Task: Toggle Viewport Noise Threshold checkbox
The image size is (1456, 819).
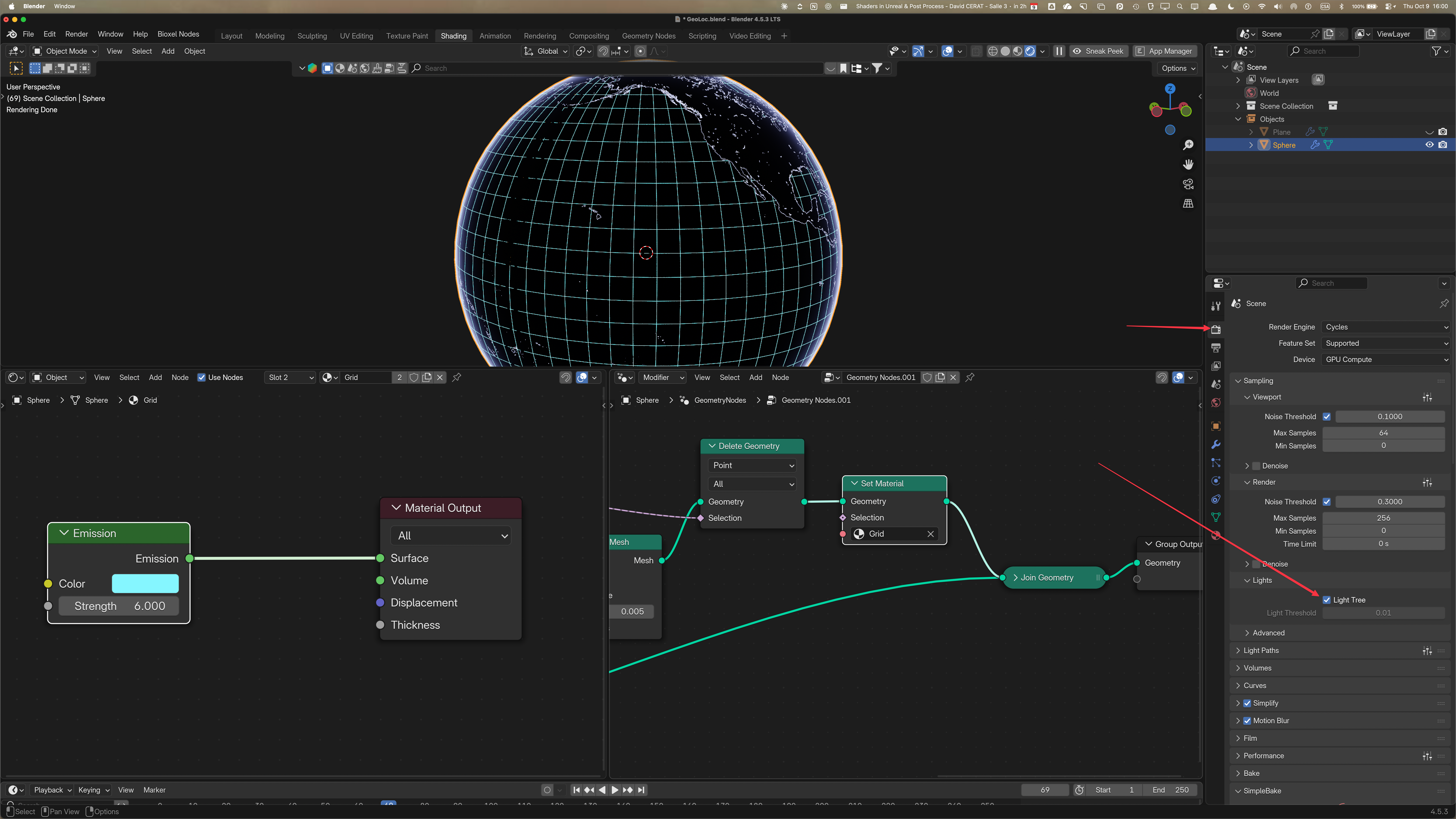Action: click(1327, 417)
